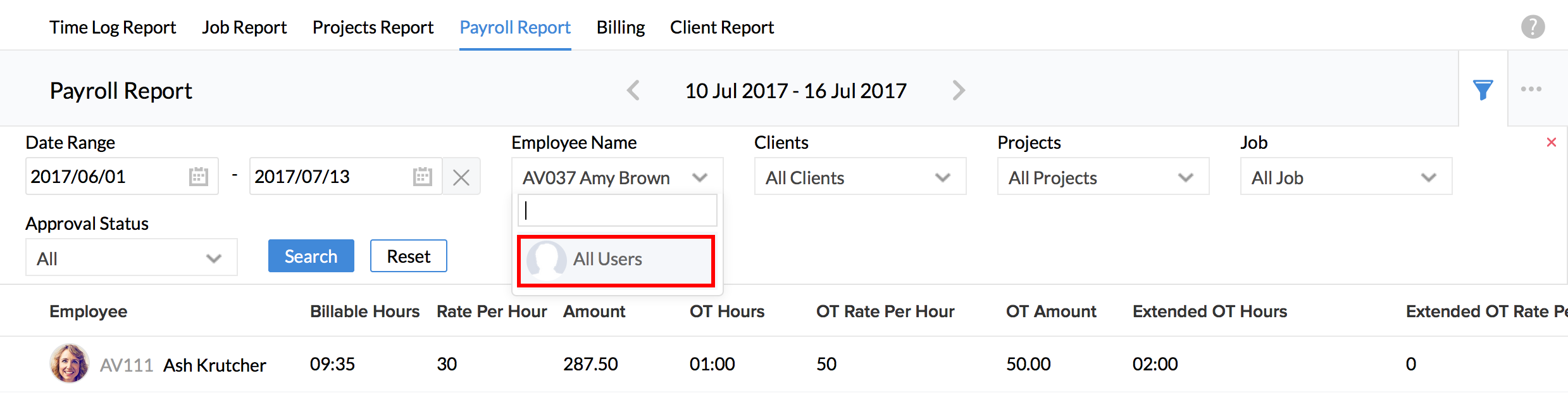Expand the All Clients dropdown
The image size is (1568, 409).
860,177
